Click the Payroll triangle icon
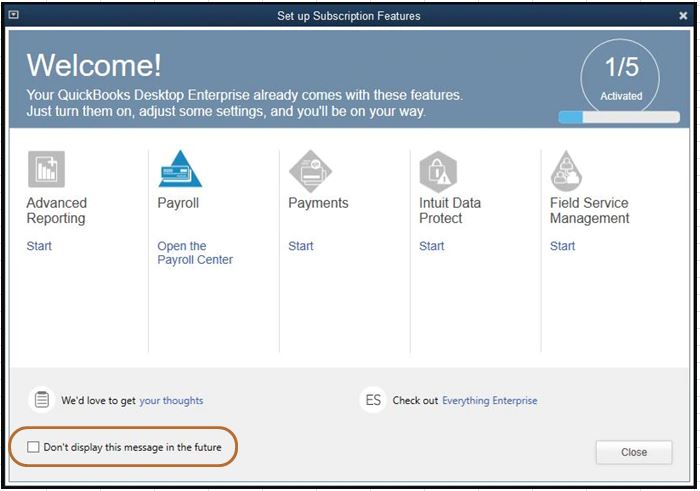Image resolution: width=700 pixels, height=491 pixels. pos(180,170)
